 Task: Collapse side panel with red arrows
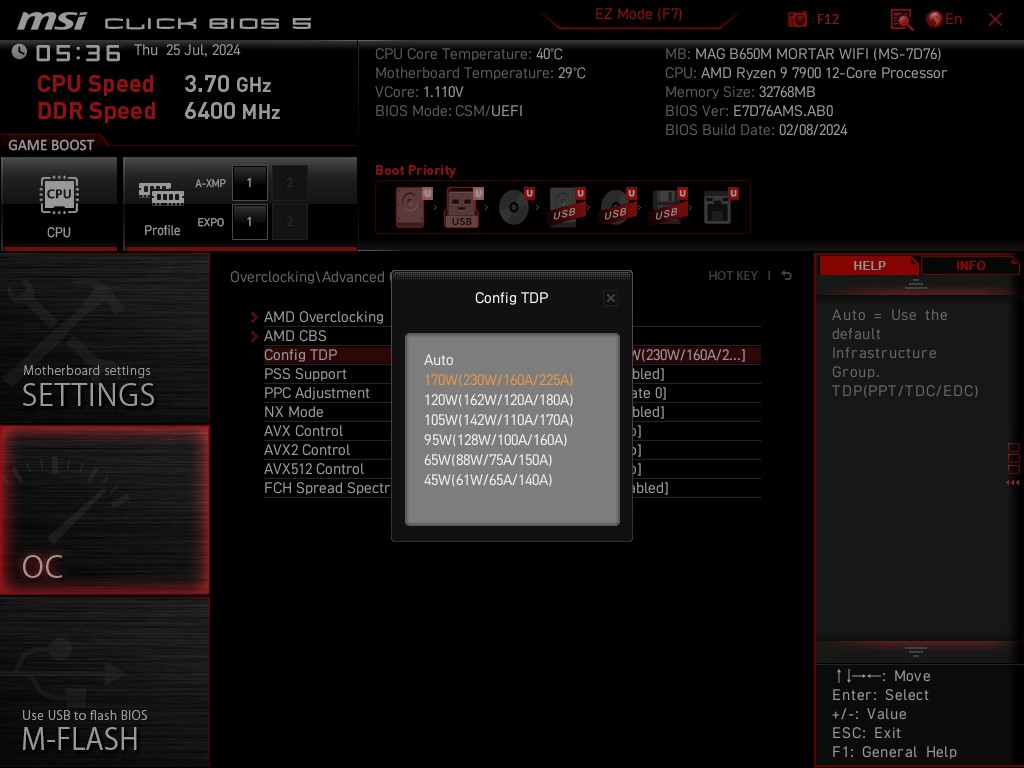pos(1013,483)
